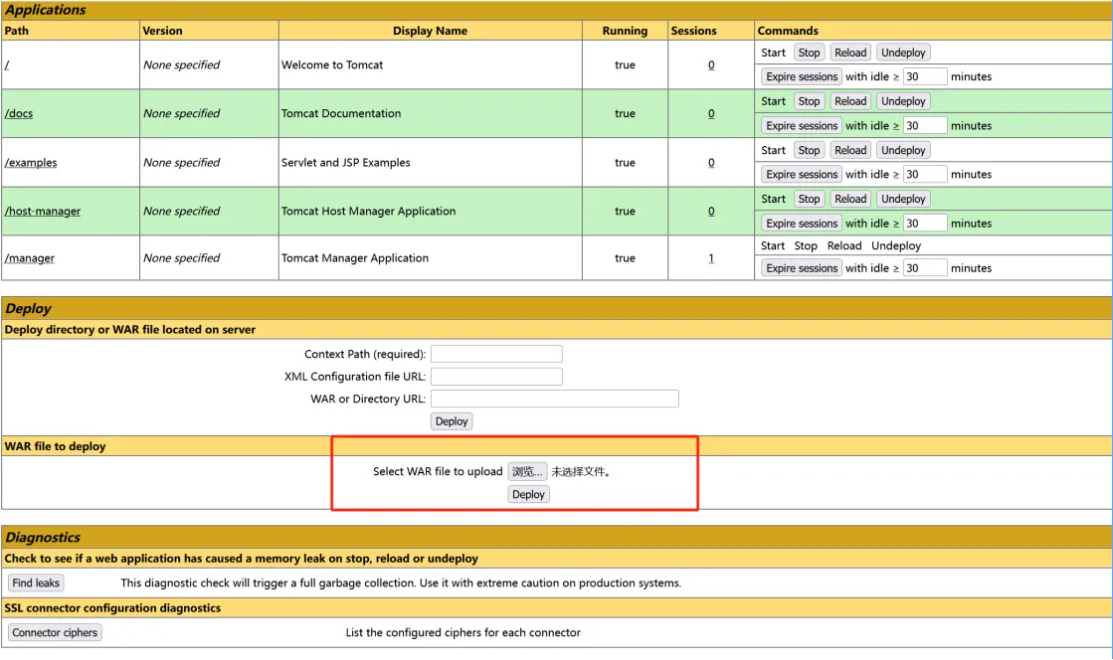Select 'Tomcat Manager Application' display name

[x=355, y=258]
